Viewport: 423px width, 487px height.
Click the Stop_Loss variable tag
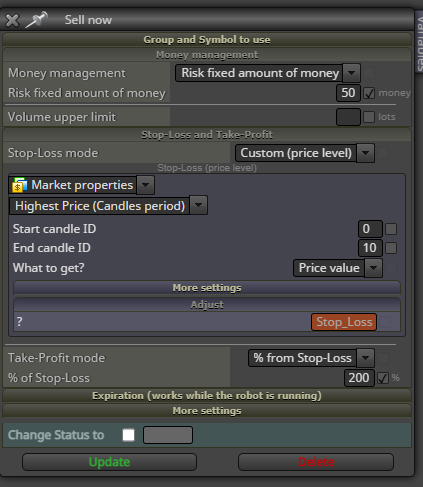[x=344, y=322]
